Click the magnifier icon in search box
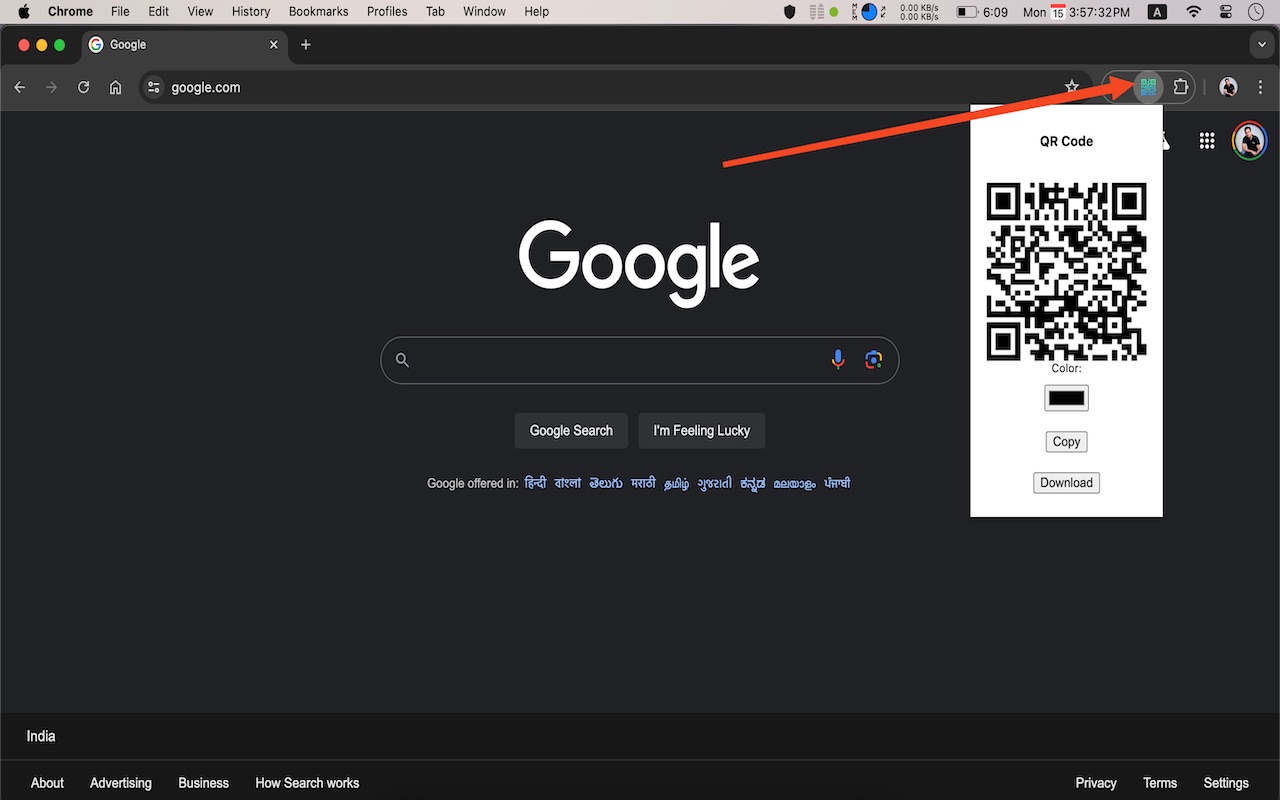The width and height of the screenshot is (1280, 800). (402, 360)
